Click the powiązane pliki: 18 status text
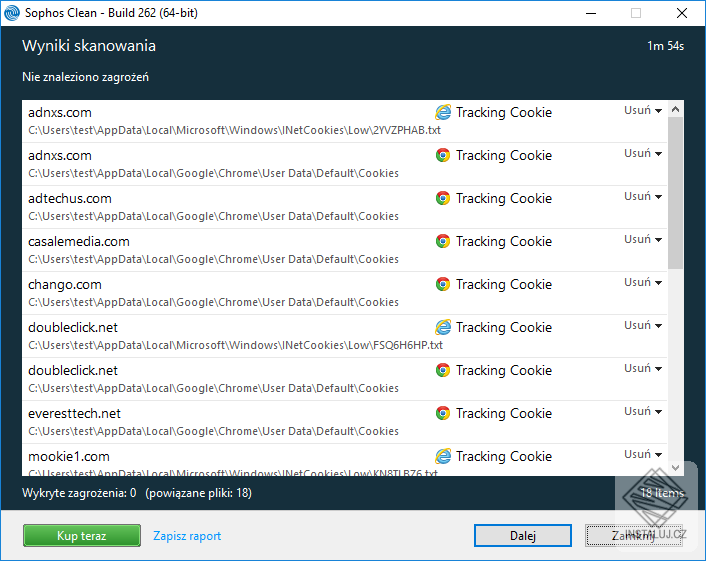 [x=199, y=493]
